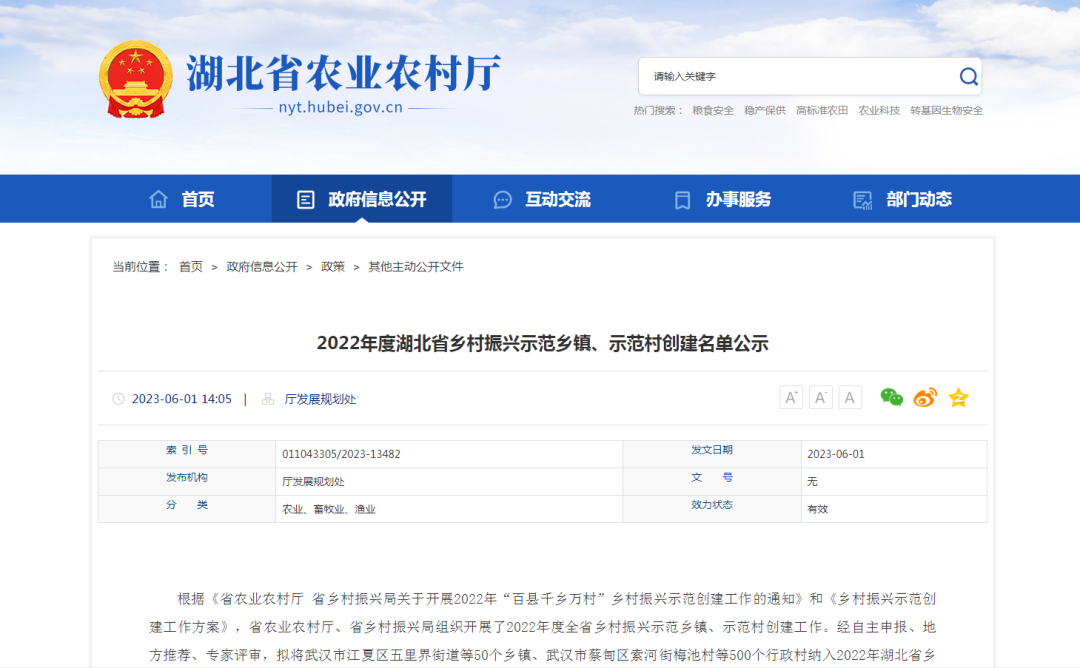Screen dimensions: 1080x668
Task: Click 分类 value 农业、畜牧业、渔业
Action: point(329,509)
